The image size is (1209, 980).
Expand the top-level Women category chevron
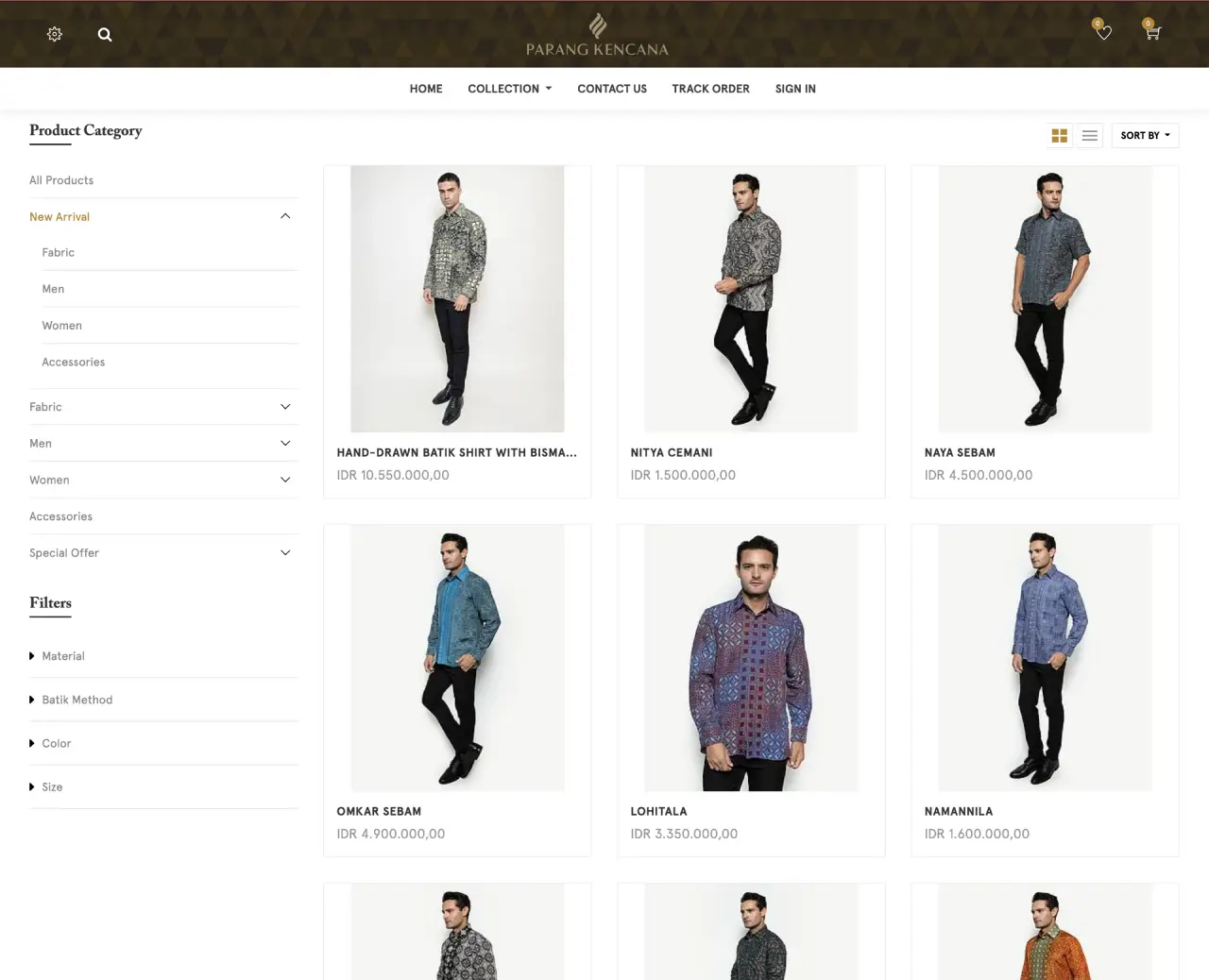click(x=285, y=480)
